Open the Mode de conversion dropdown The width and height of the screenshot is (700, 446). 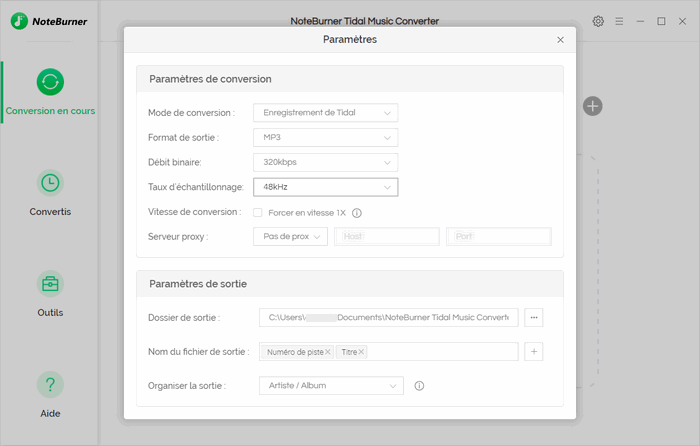pyautogui.click(x=325, y=113)
